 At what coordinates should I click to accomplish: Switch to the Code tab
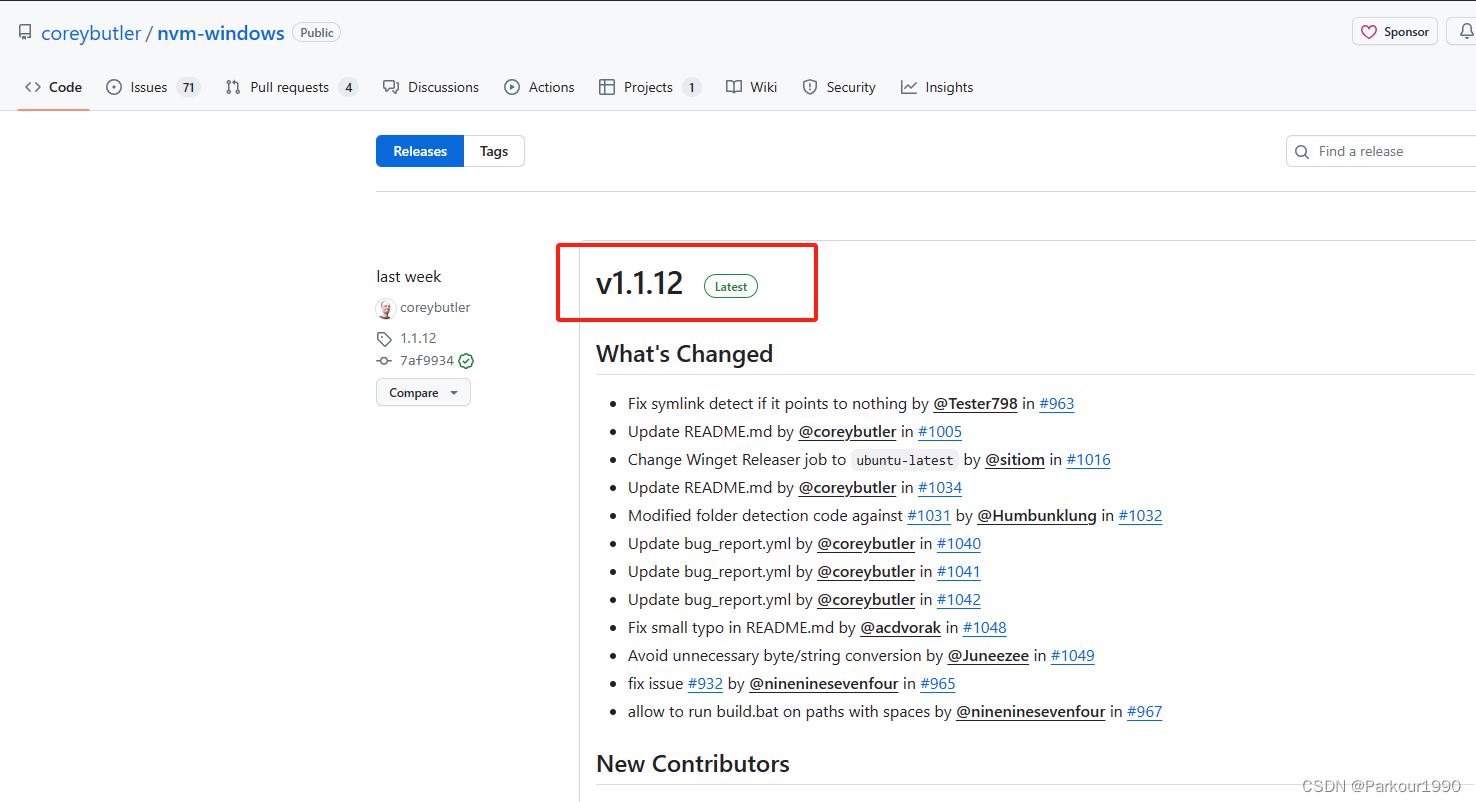(x=54, y=87)
